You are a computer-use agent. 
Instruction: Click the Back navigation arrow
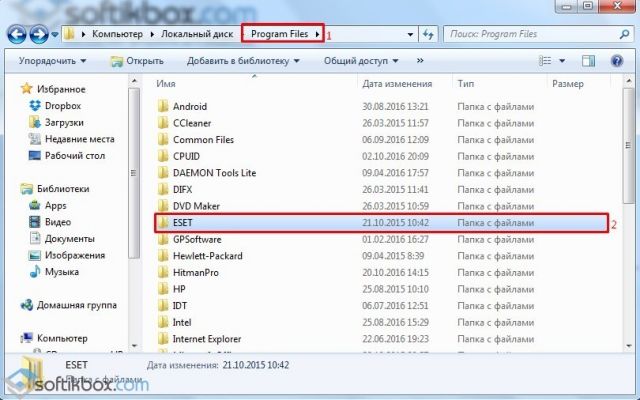(17, 34)
